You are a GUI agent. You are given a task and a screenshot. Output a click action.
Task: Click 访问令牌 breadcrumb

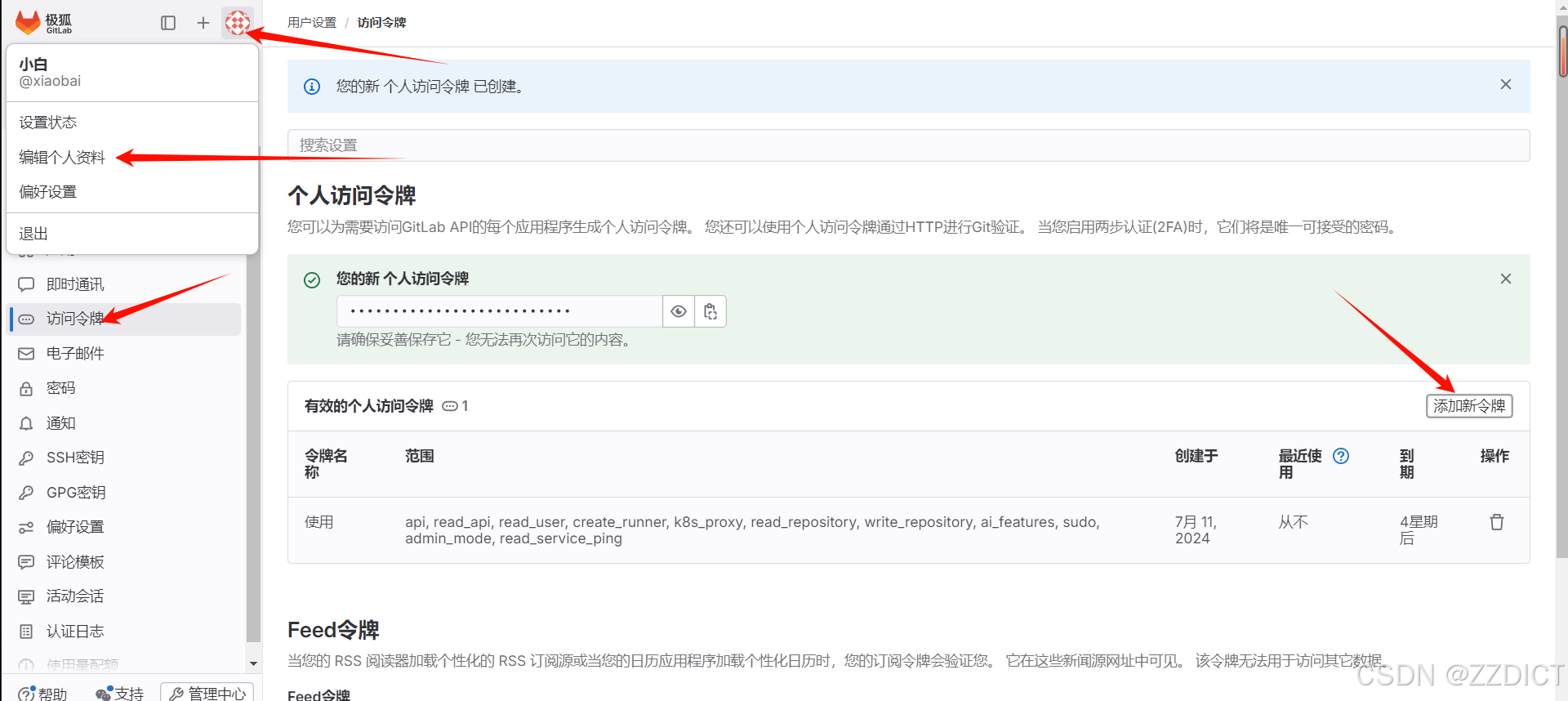click(x=381, y=23)
